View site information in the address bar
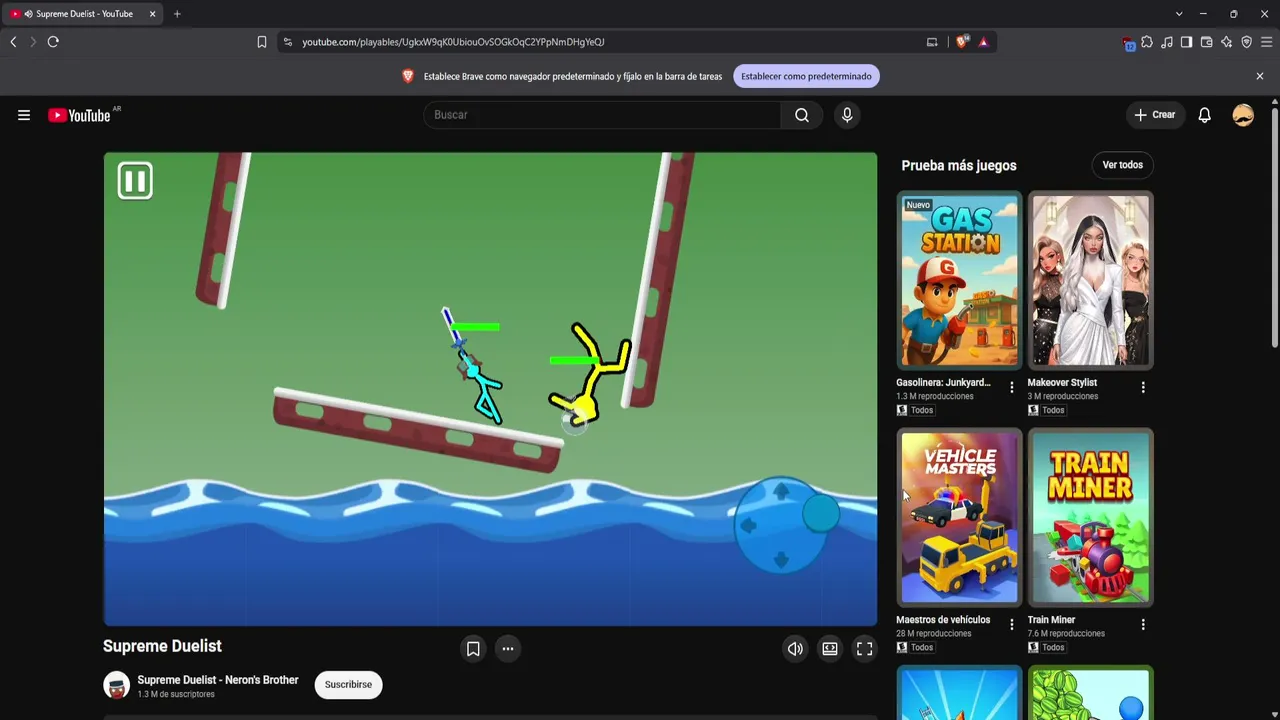 (288, 42)
